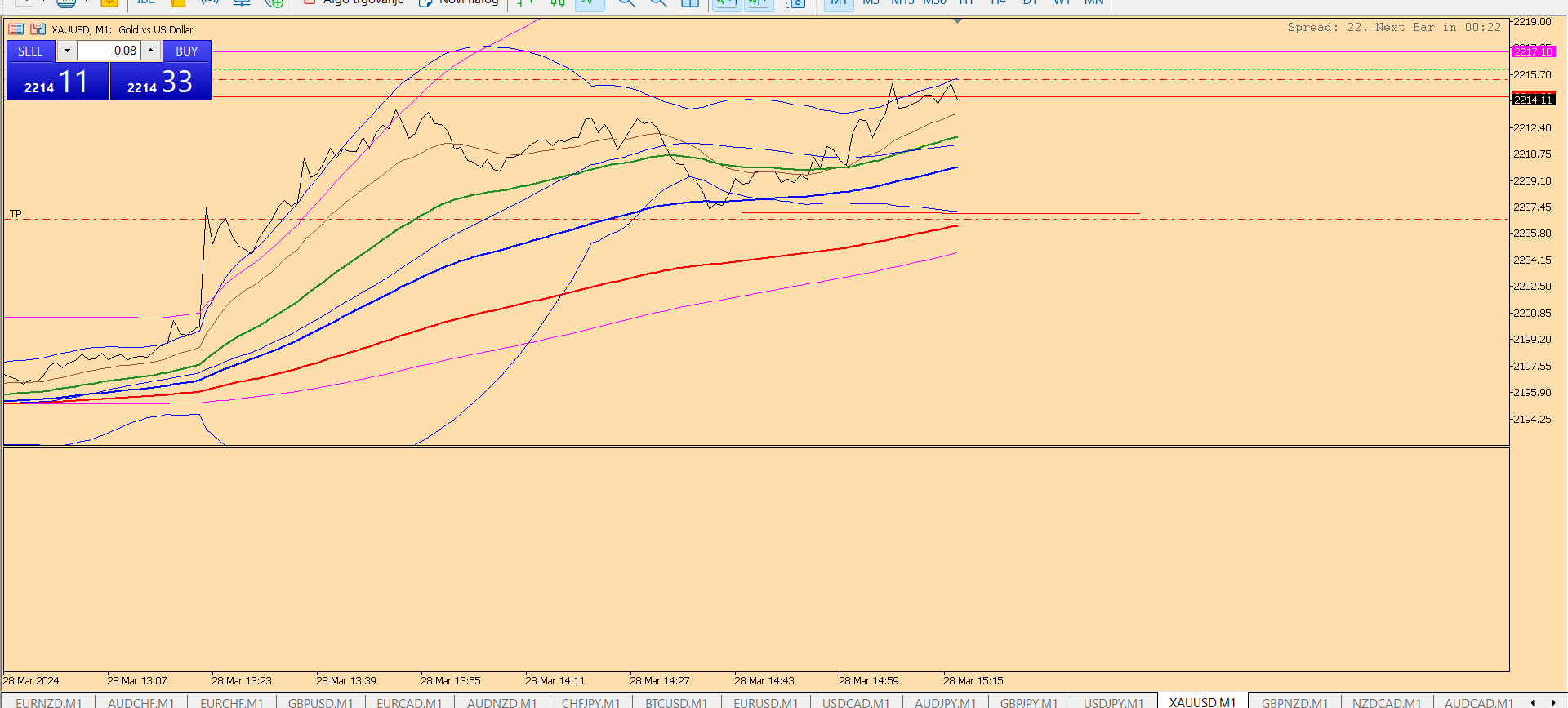This screenshot has height=708, width=1568.
Task: Open the NZDCAD,M1 chart tab
Action: point(1387,702)
